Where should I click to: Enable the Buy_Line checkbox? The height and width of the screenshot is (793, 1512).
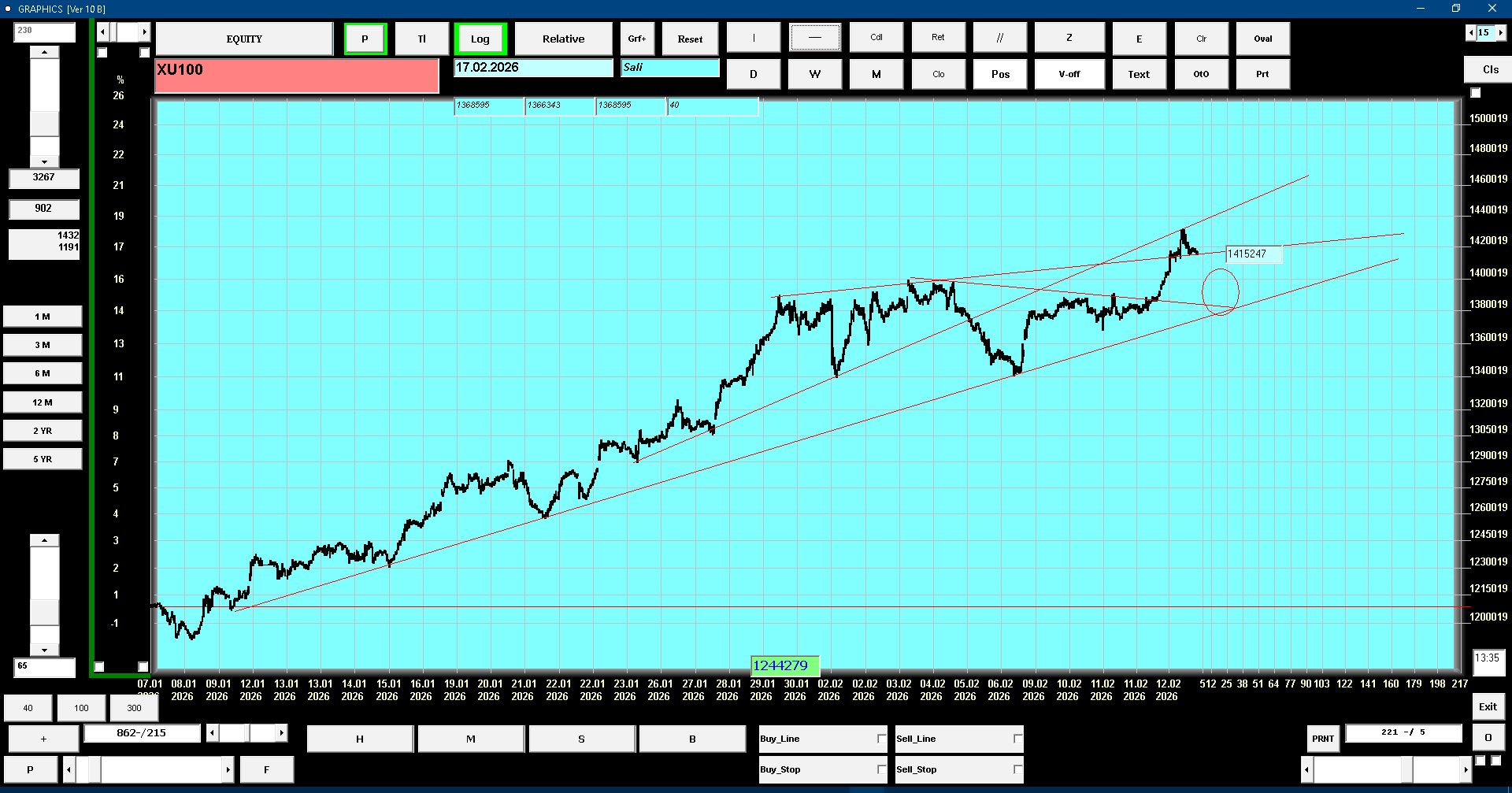881,739
